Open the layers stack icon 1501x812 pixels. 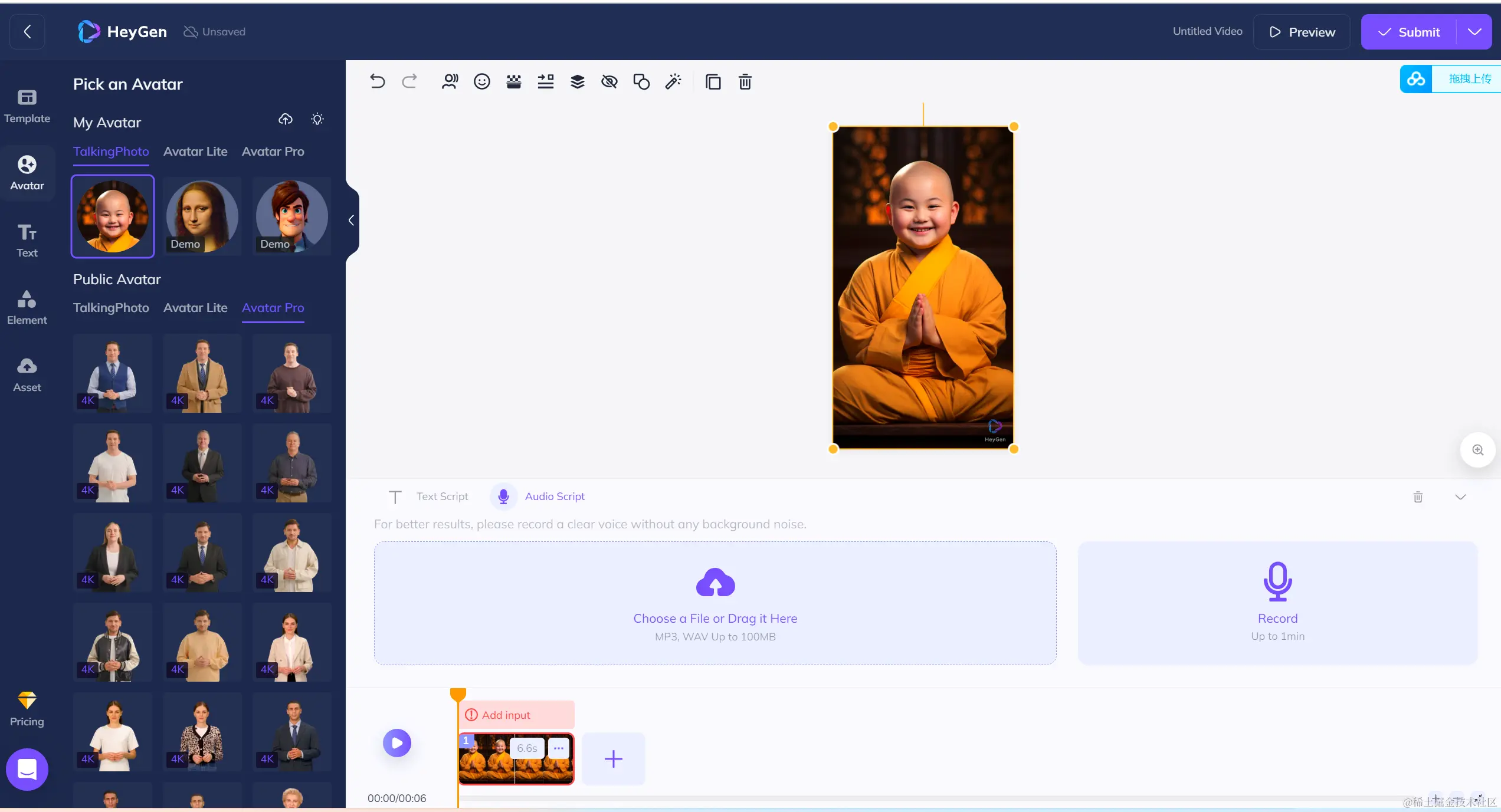[x=577, y=81]
